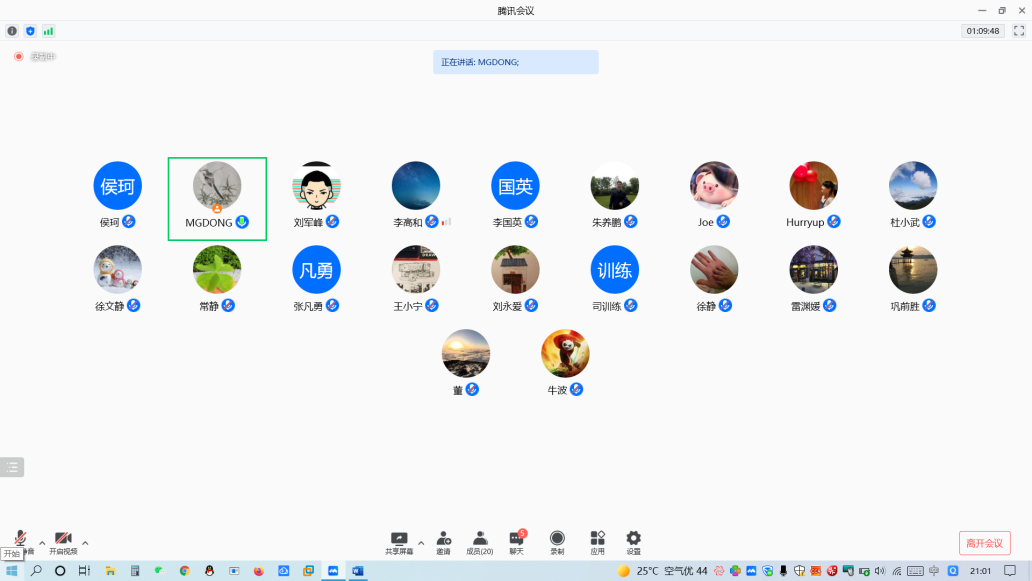Viewport: 1032px width, 581px height.
Task: Select MGDONG's participant tile
Action: pyautogui.click(x=217, y=198)
